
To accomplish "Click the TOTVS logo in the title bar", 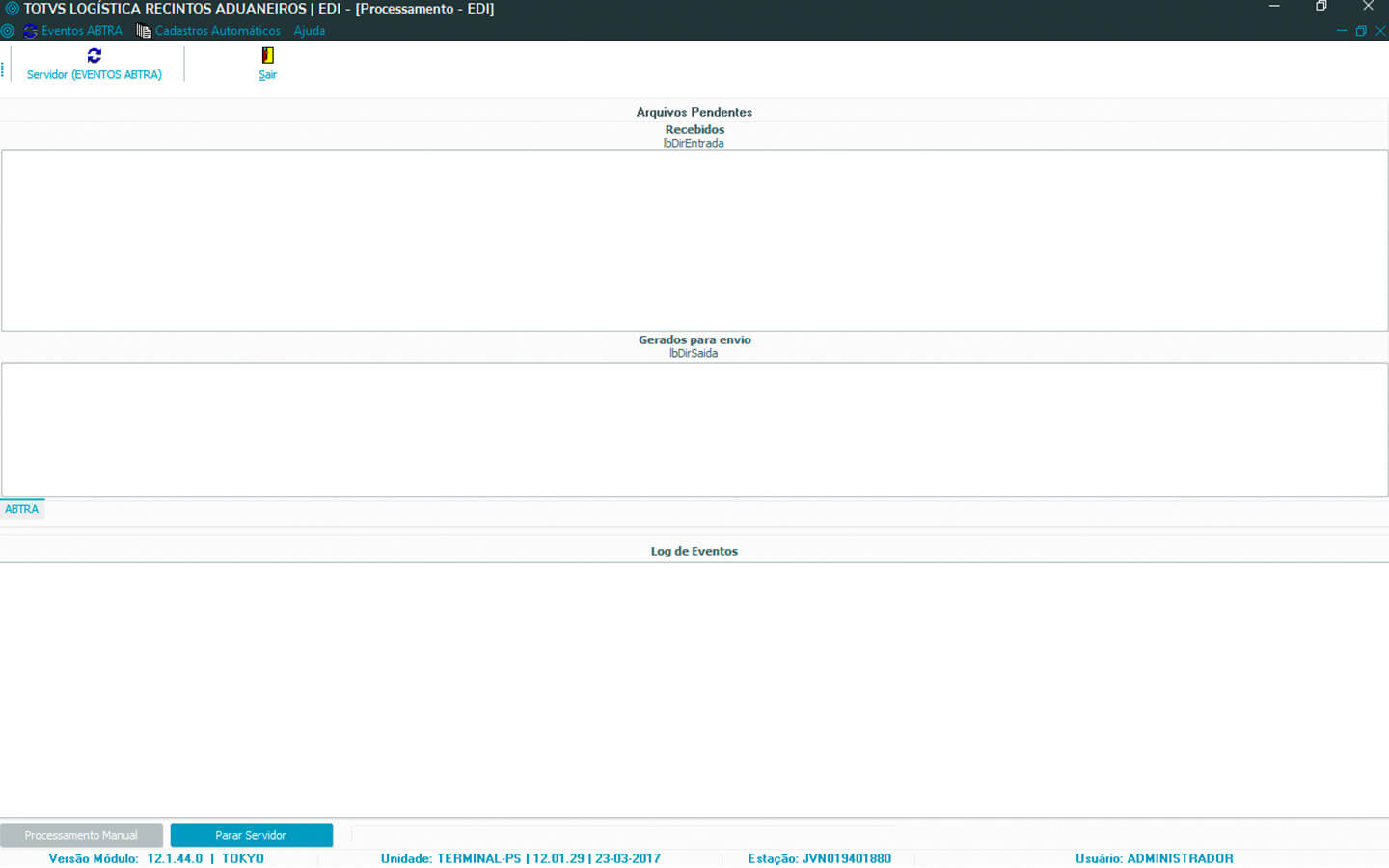I will [x=12, y=9].
